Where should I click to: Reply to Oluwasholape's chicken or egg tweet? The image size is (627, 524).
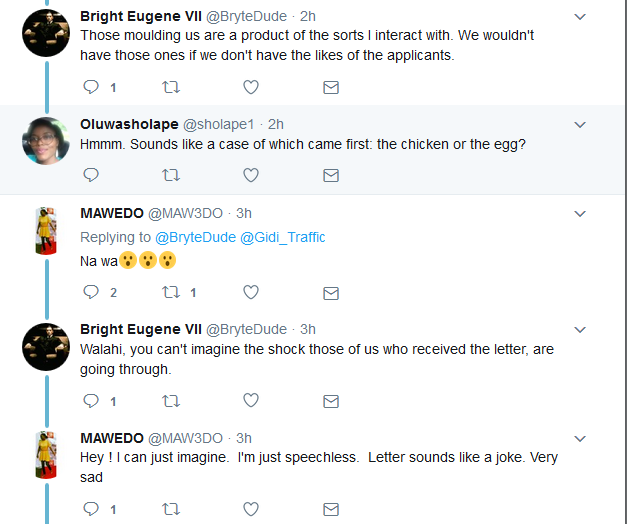(91, 175)
